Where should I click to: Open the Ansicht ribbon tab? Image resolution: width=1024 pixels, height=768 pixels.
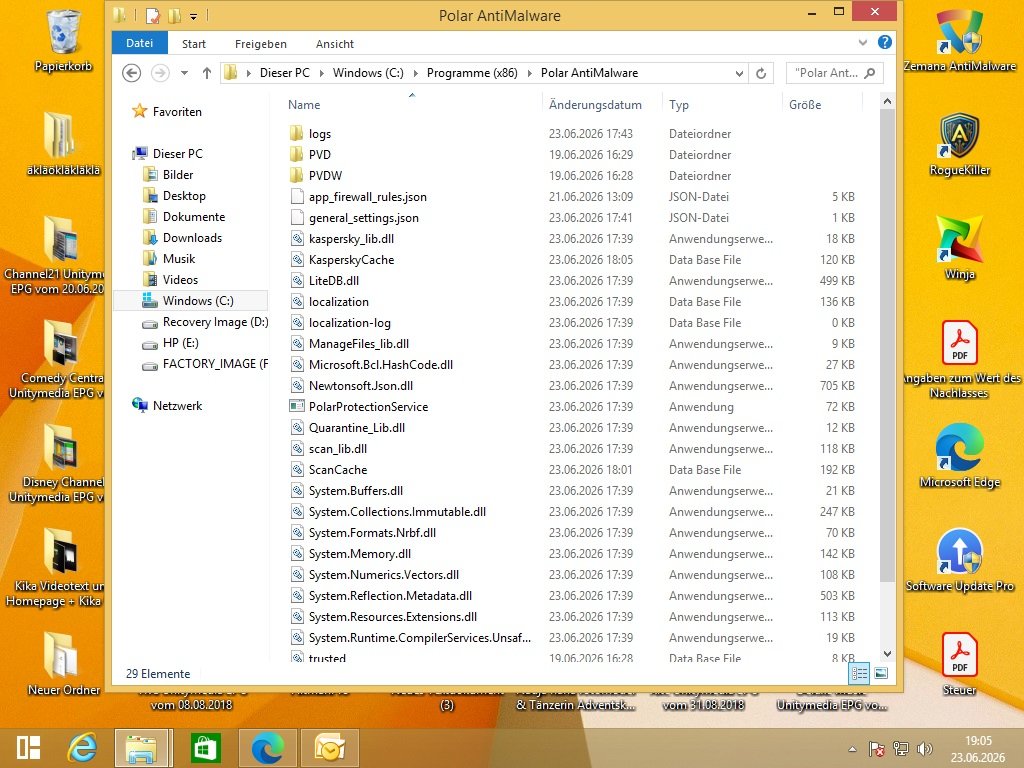pyautogui.click(x=334, y=44)
